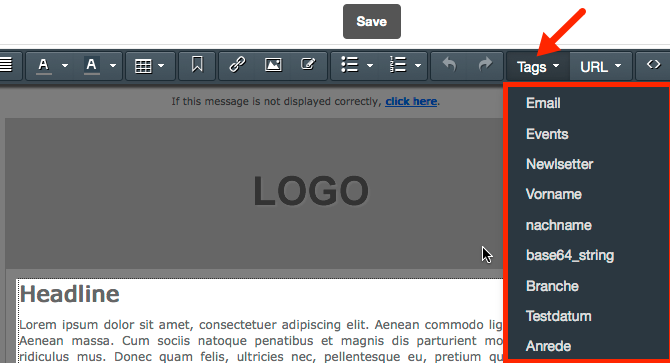The width and height of the screenshot is (670, 363).
Task: Open the insert table grid icon
Action: click(143, 66)
